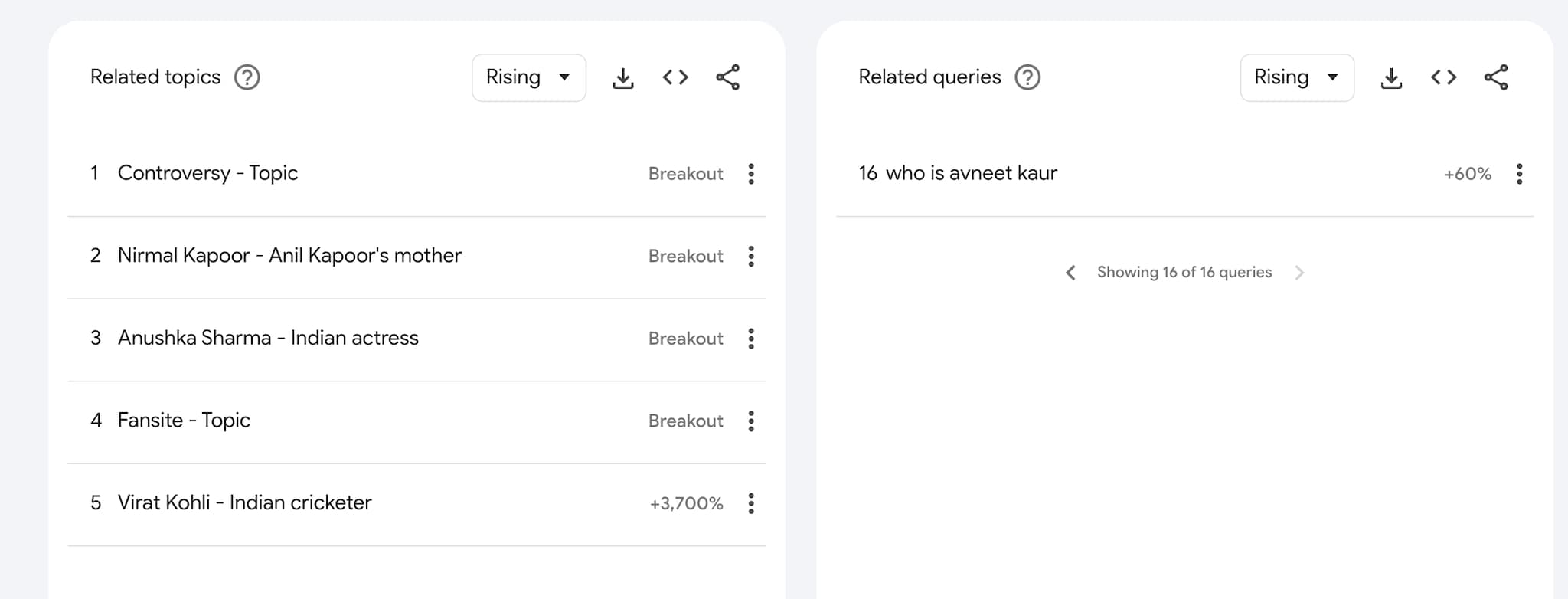Open more options for Nirmal Kapoor row

click(751, 256)
